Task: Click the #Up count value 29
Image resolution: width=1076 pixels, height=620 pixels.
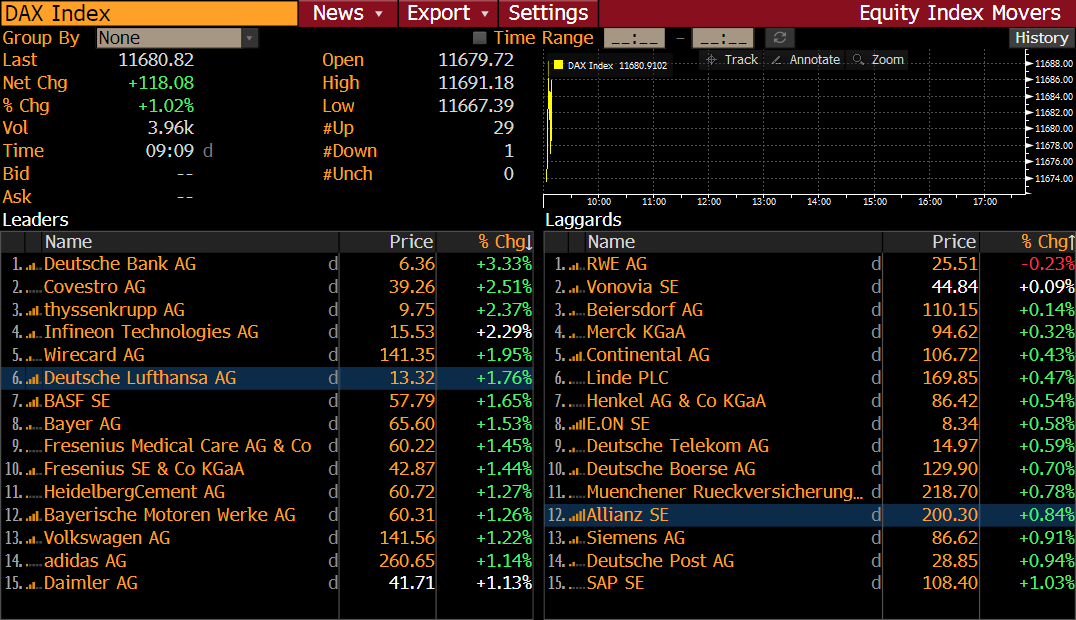Action: pyautogui.click(x=504, y=128)
